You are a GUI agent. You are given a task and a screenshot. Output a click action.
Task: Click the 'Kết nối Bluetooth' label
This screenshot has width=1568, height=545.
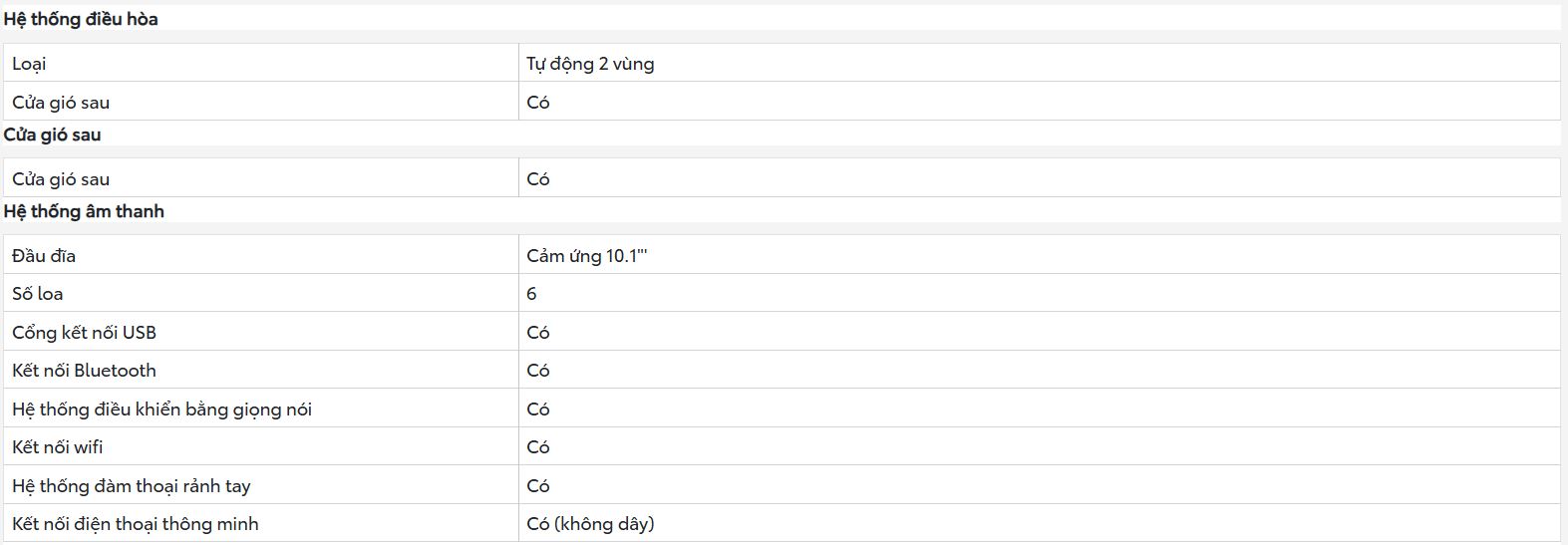tap(84, 371)
